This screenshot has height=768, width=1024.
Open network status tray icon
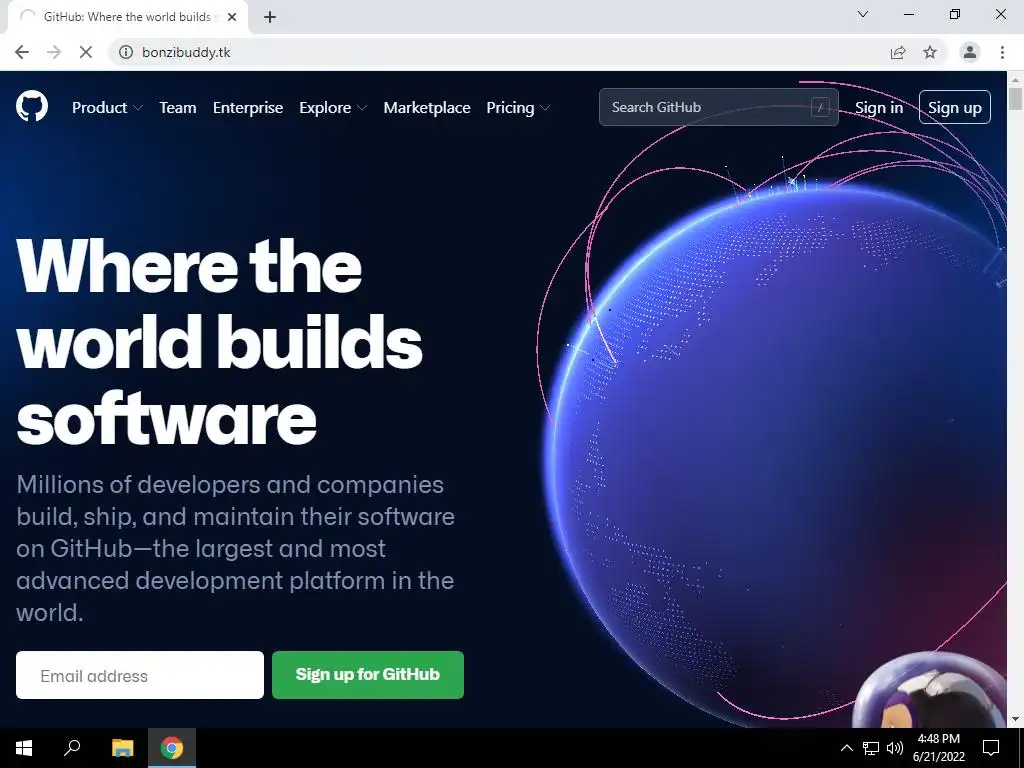click(871, 748)
